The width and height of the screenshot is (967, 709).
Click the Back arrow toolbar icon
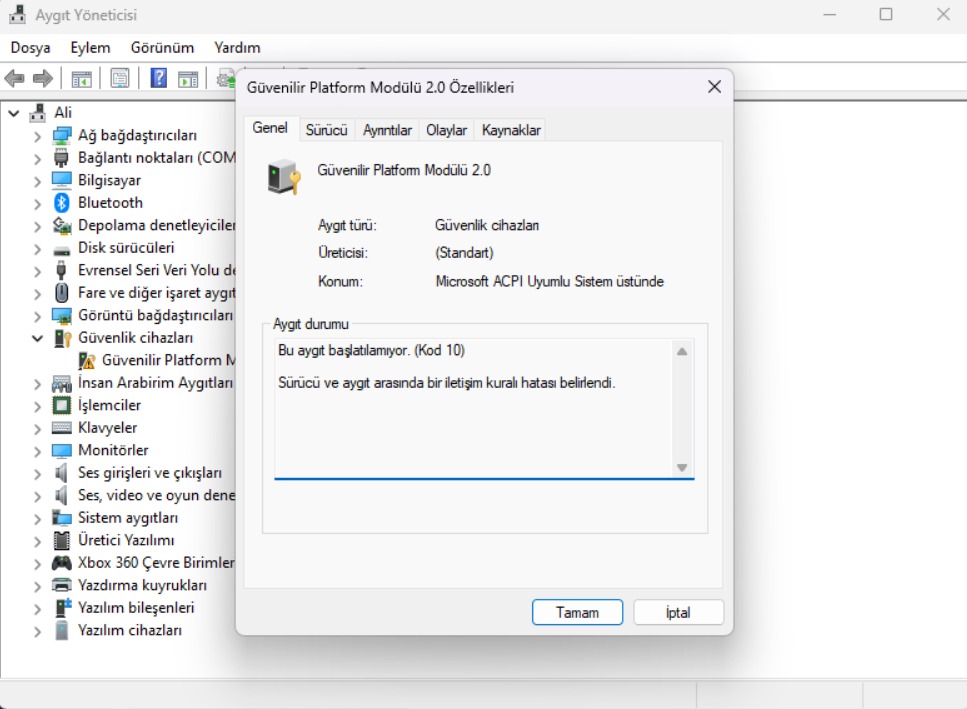pos(14,78)
